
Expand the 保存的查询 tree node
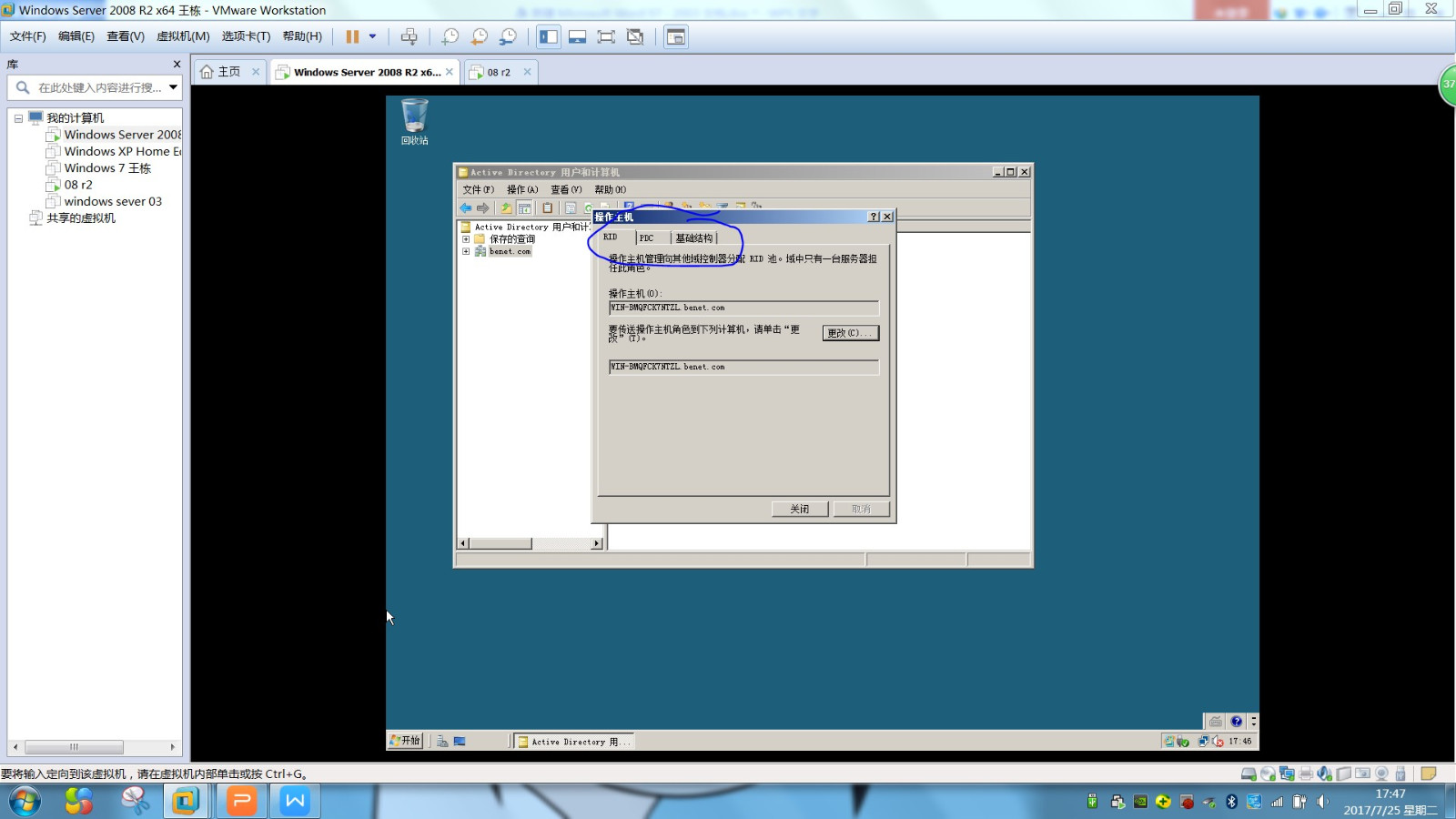(466, 239)
